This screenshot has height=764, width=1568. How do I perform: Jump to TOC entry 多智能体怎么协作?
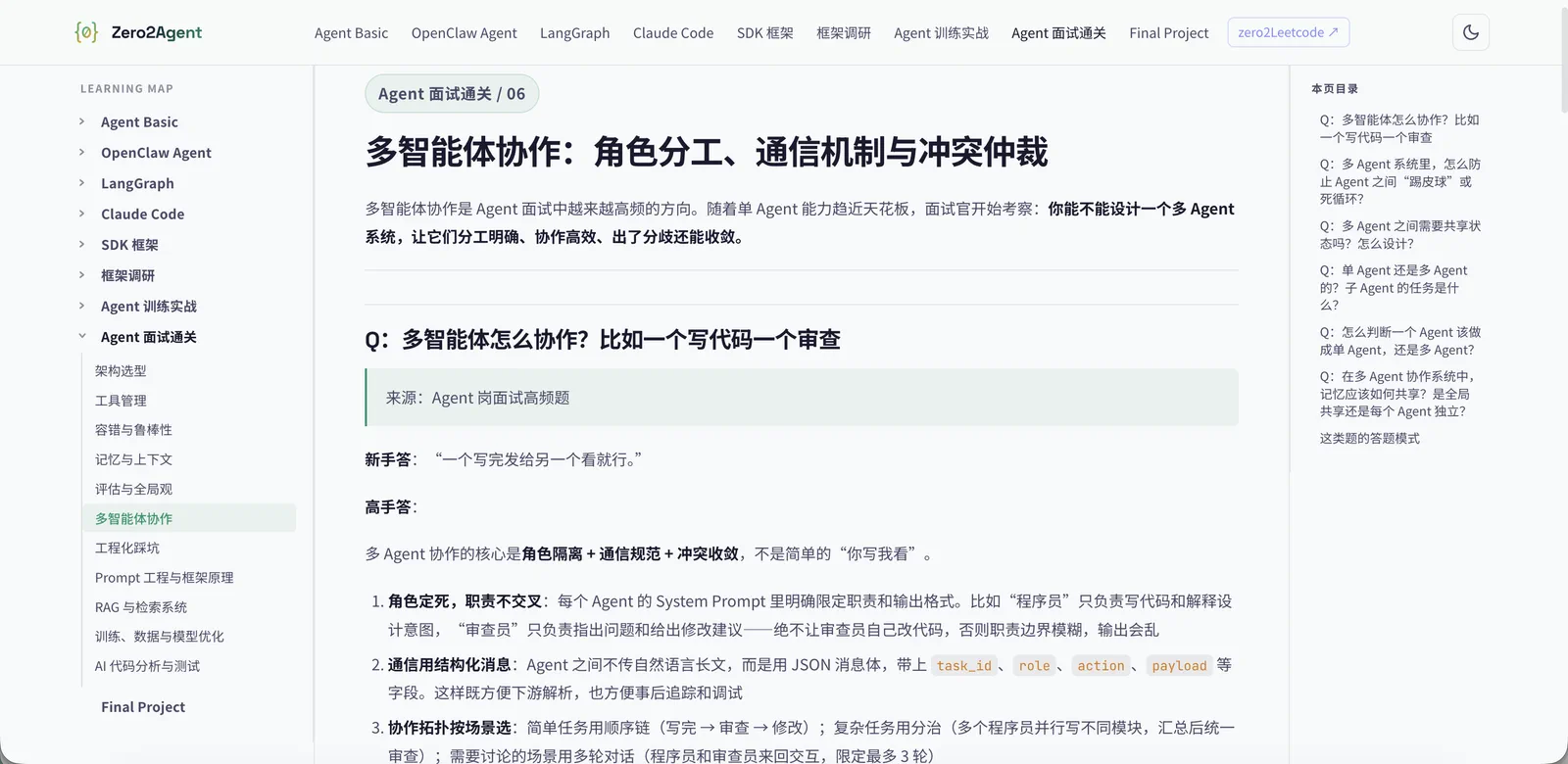point(1399,128)
